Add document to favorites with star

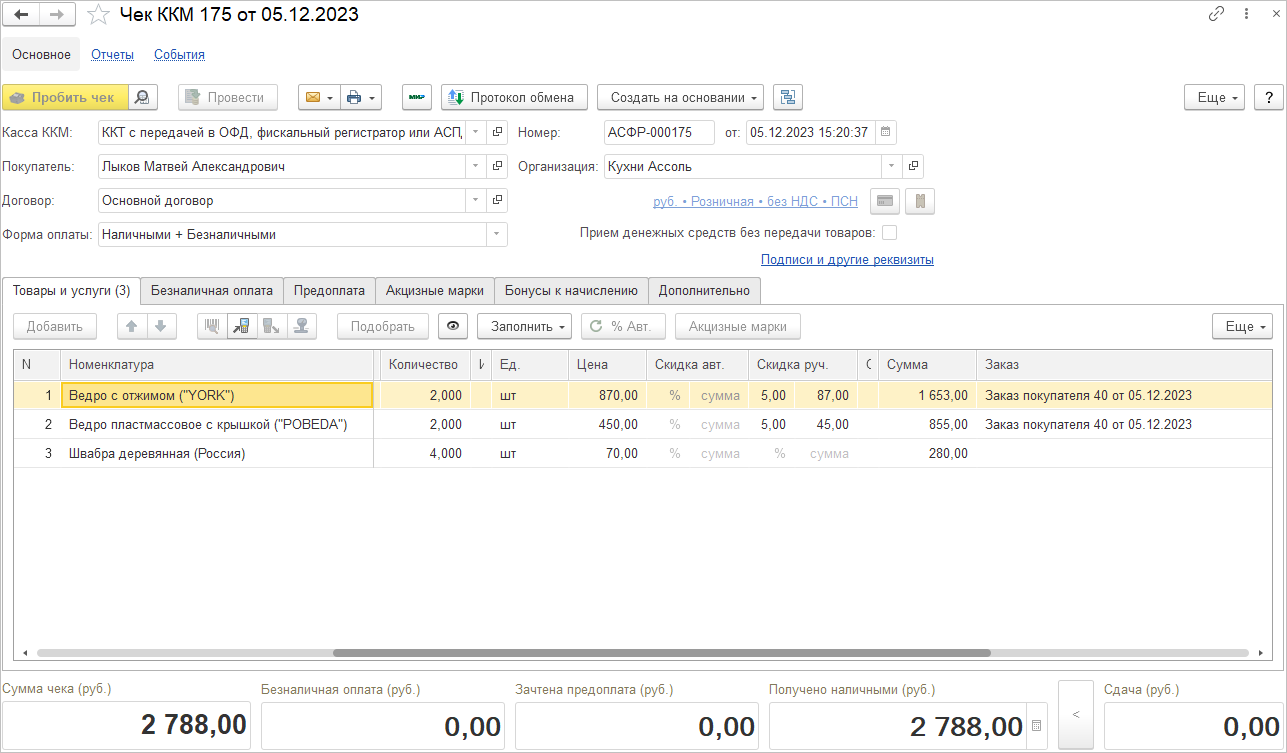coord(98,15)
